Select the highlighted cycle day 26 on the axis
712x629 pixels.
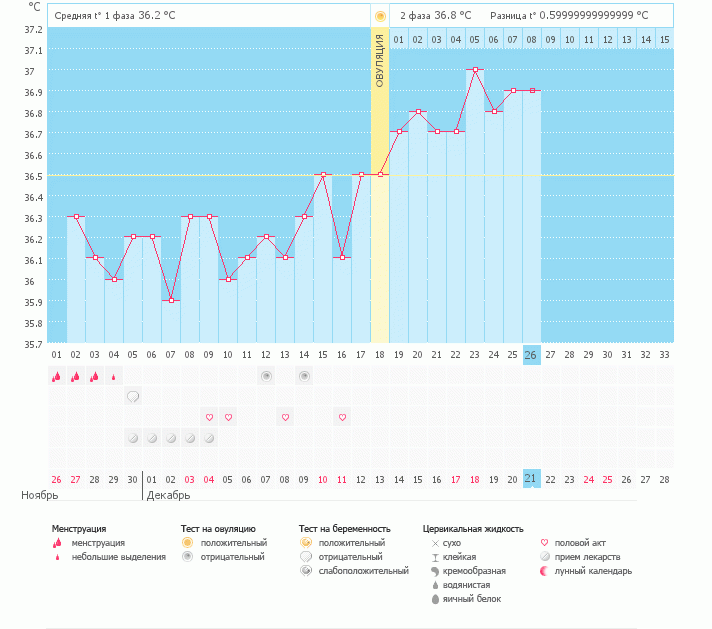[x=531, y=355]
